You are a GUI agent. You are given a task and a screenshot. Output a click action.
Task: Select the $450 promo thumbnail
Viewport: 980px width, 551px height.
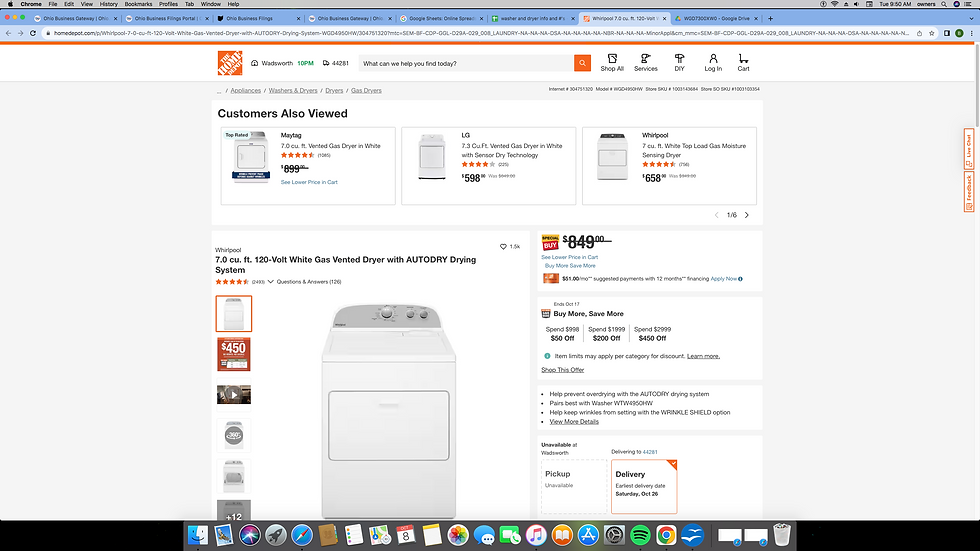[x=234, y=354]
